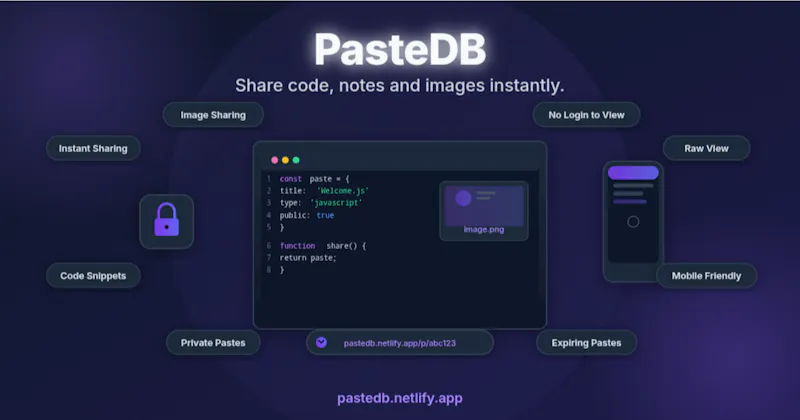
Task: Select the Private Pastes pill
Action: tap(213, 342)
